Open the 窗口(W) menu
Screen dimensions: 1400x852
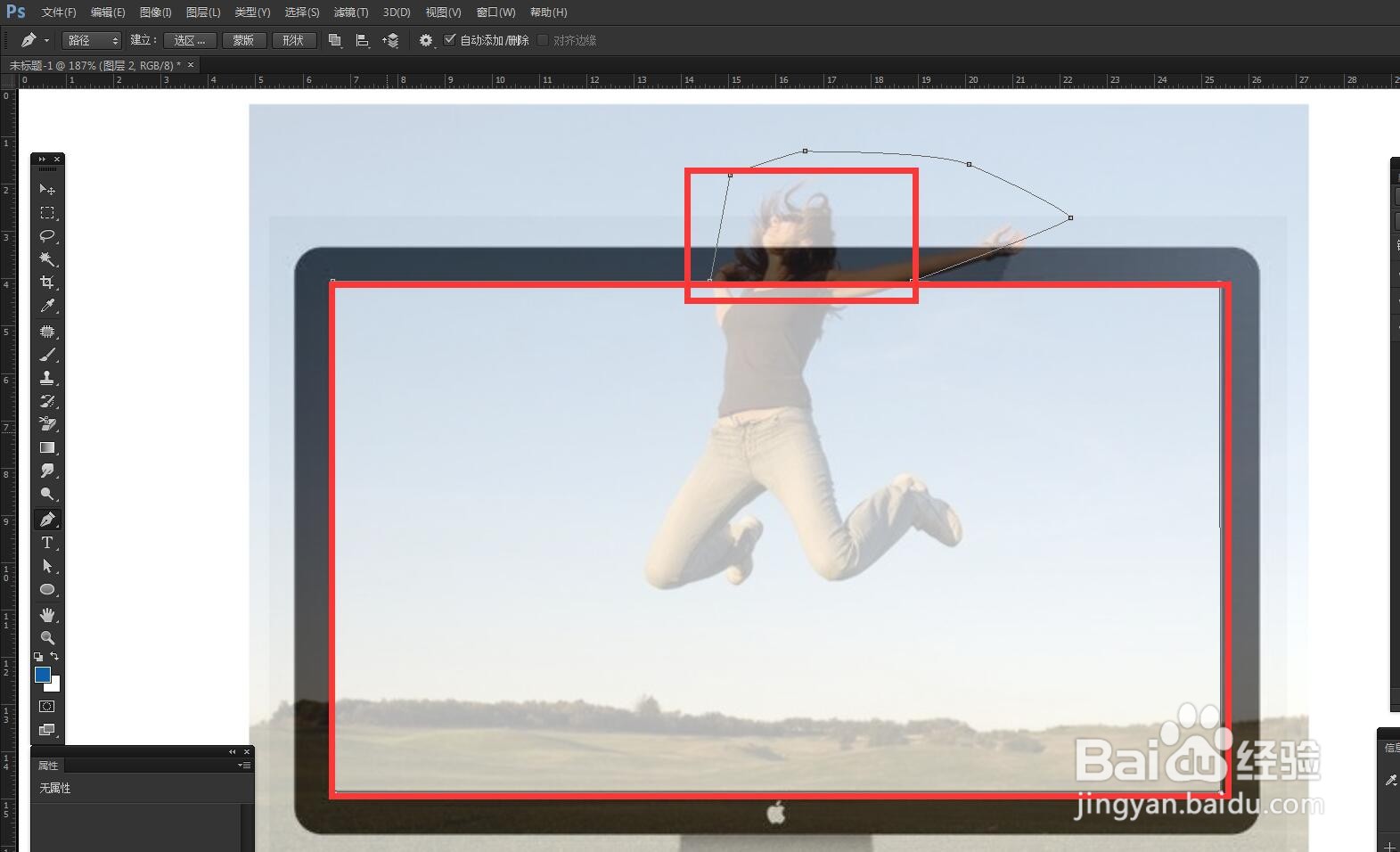coord(495,12)
